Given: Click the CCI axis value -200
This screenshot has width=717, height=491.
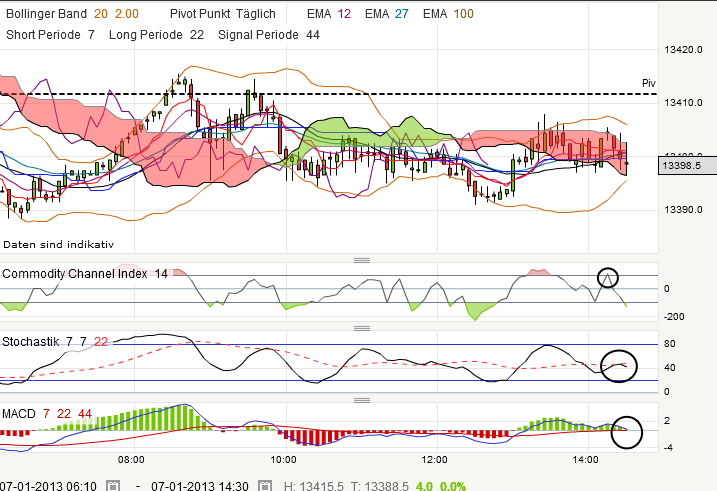Looking at the screenshot, I should coord(674,316).
